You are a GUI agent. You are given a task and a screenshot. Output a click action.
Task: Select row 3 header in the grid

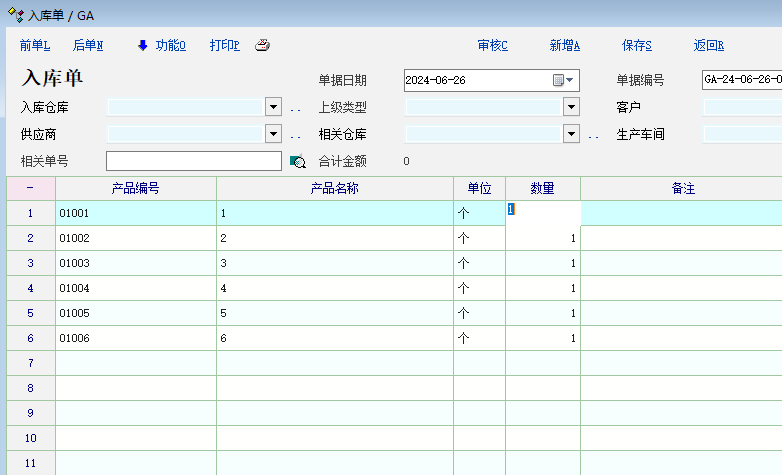(30, 263)
